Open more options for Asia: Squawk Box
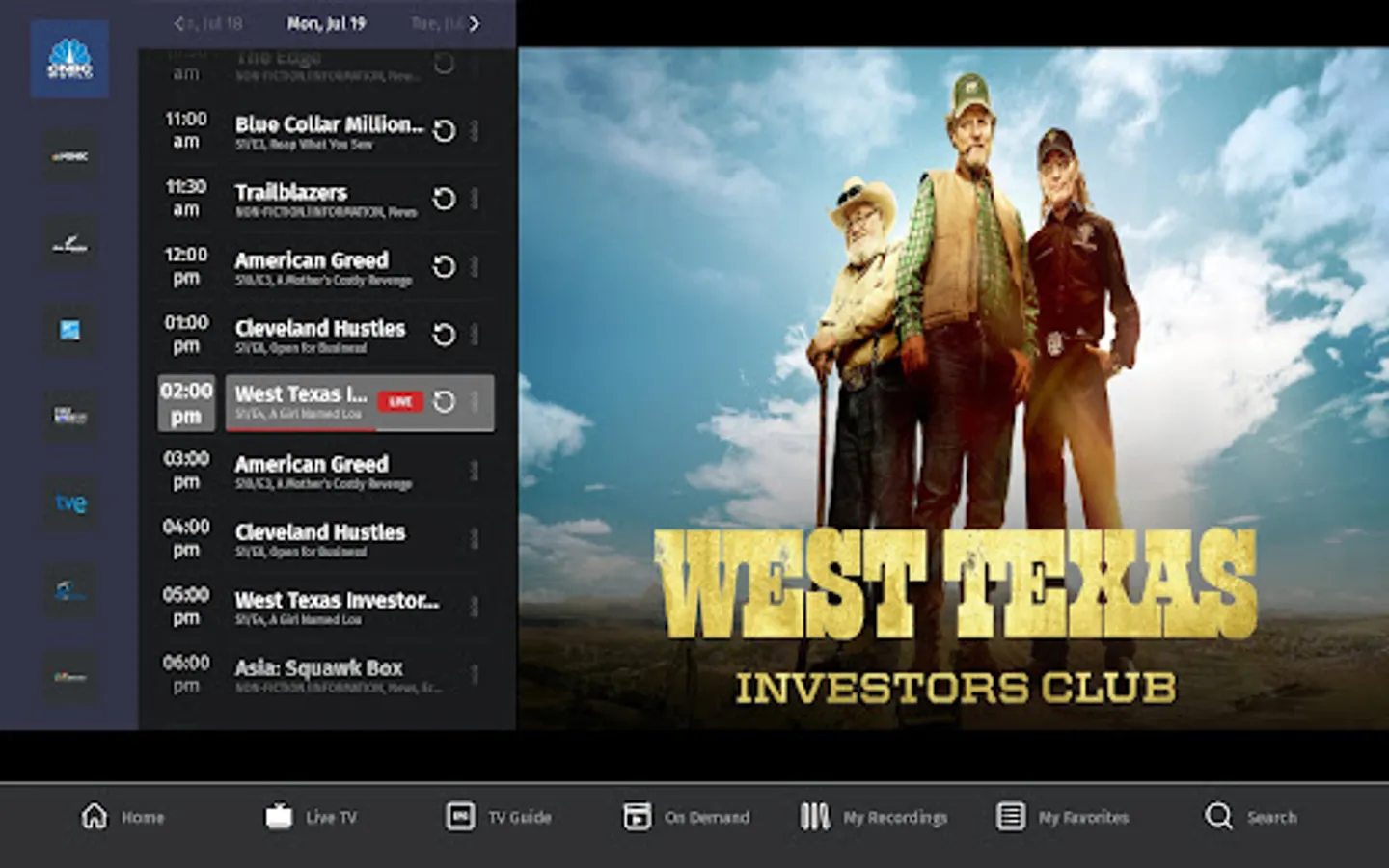Viewport: 1389px width, 868px height. [474, 674]
